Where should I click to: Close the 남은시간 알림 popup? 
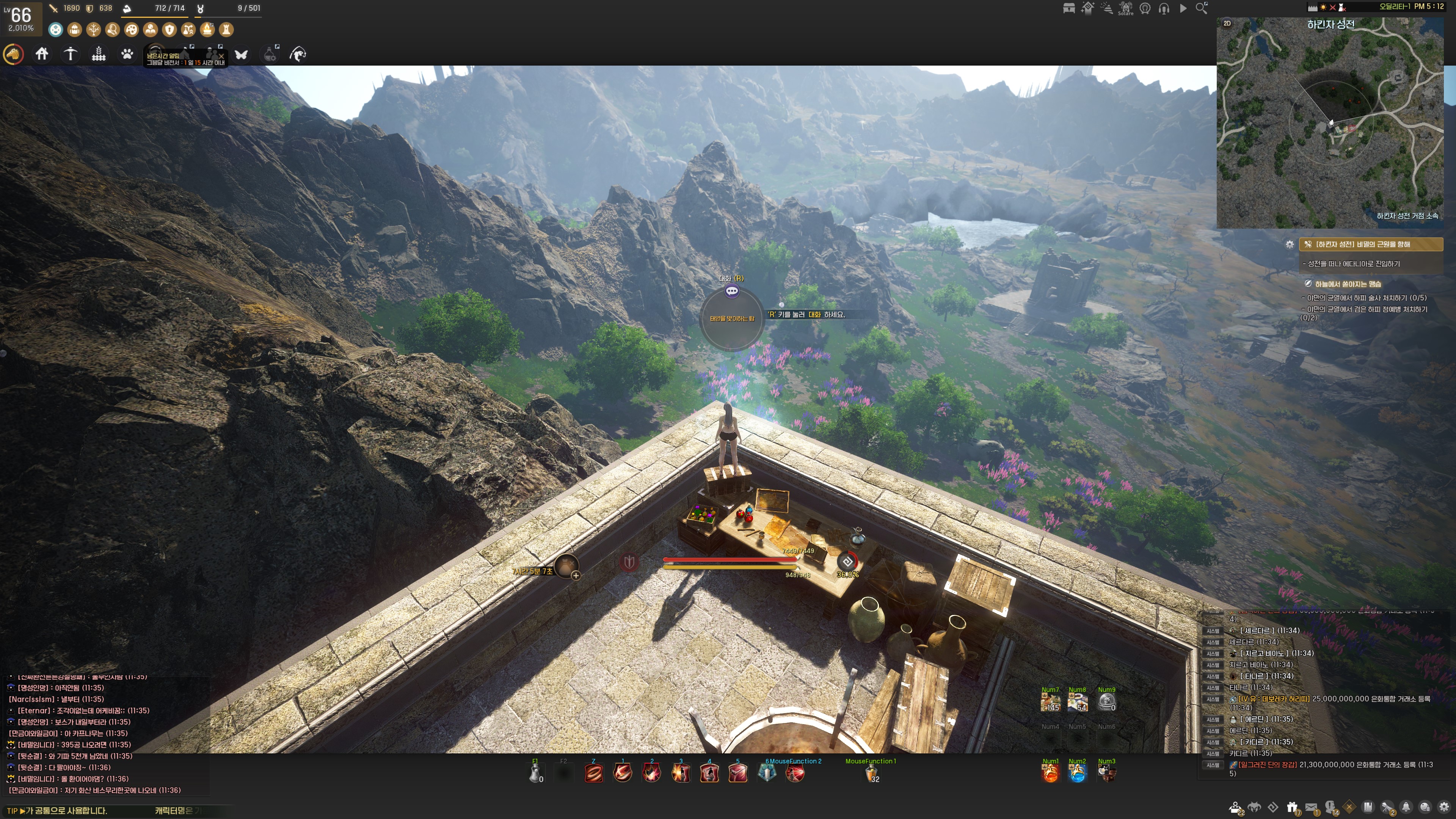click(x=221, y=56)
